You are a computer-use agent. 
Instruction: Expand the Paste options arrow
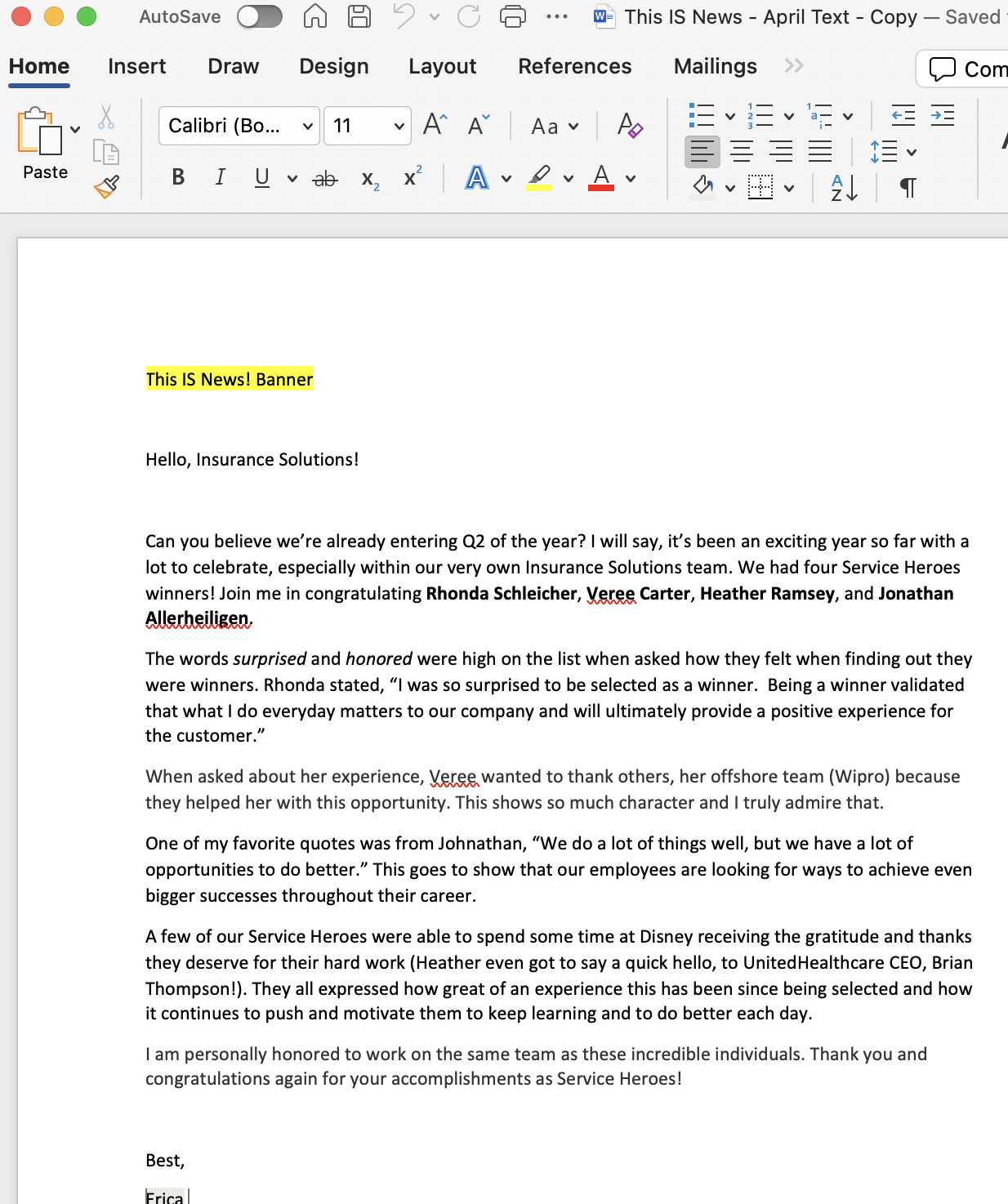tap(75, 129)
